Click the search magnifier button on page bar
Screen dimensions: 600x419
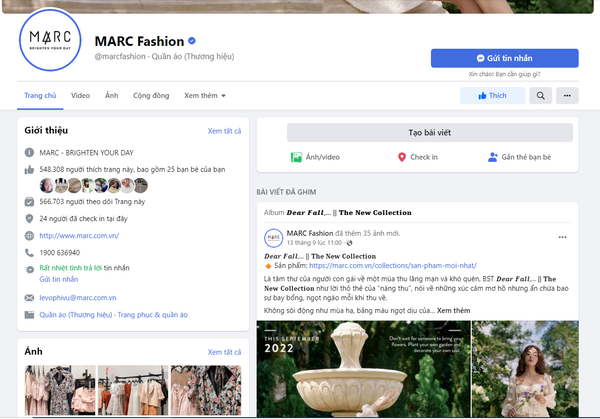click(540, 96)
